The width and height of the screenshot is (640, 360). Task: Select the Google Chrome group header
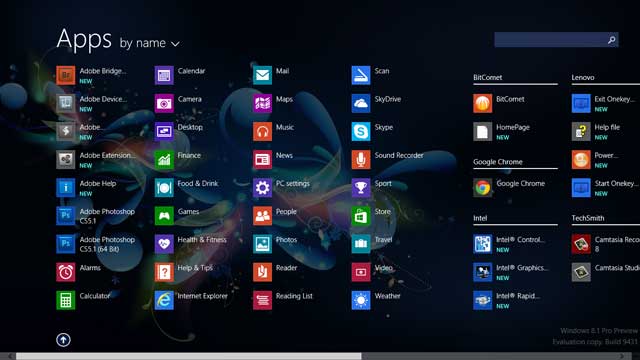[x=498, y=162]
